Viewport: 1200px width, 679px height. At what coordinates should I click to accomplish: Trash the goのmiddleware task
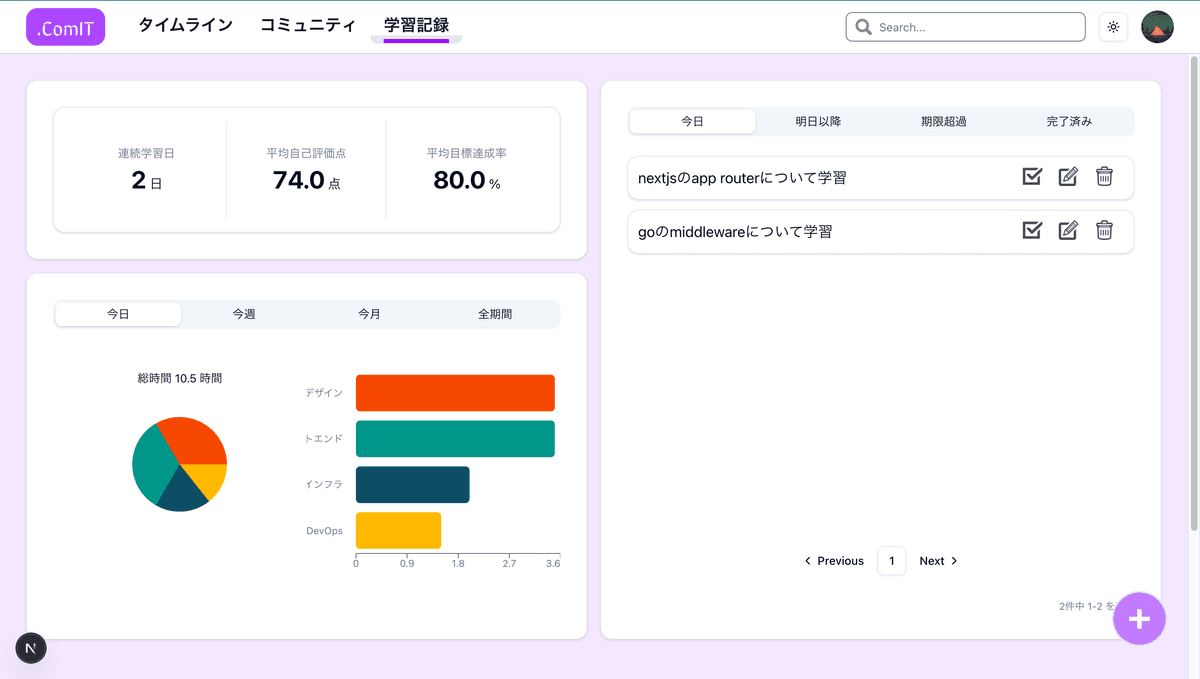1104,230
